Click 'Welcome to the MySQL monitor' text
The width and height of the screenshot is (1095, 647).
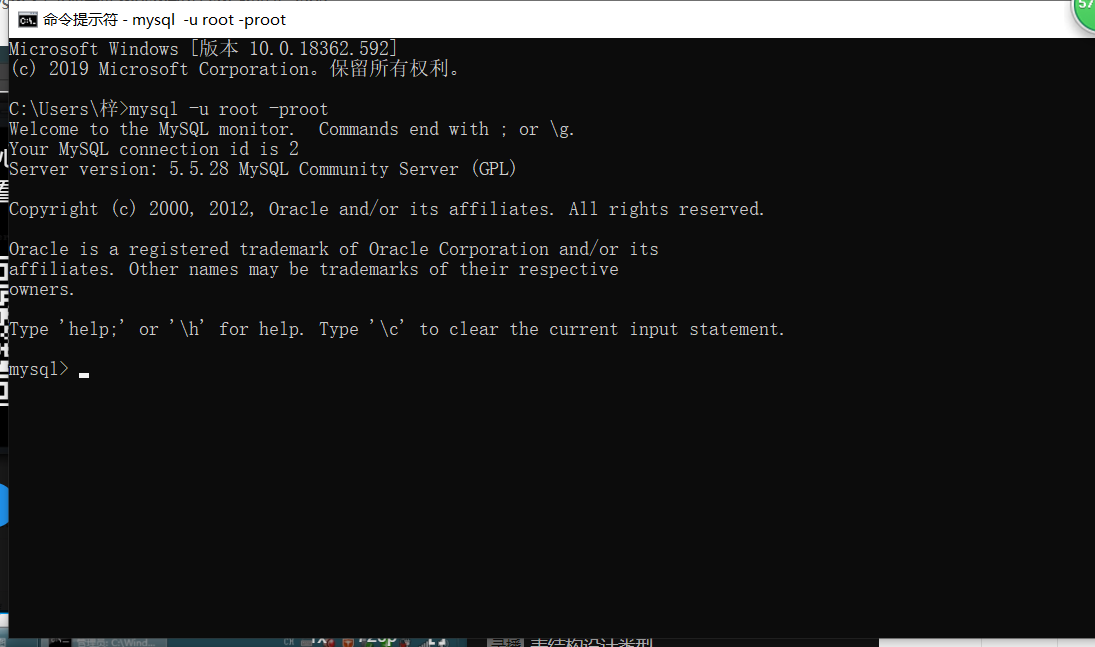[x=151, y=130]
